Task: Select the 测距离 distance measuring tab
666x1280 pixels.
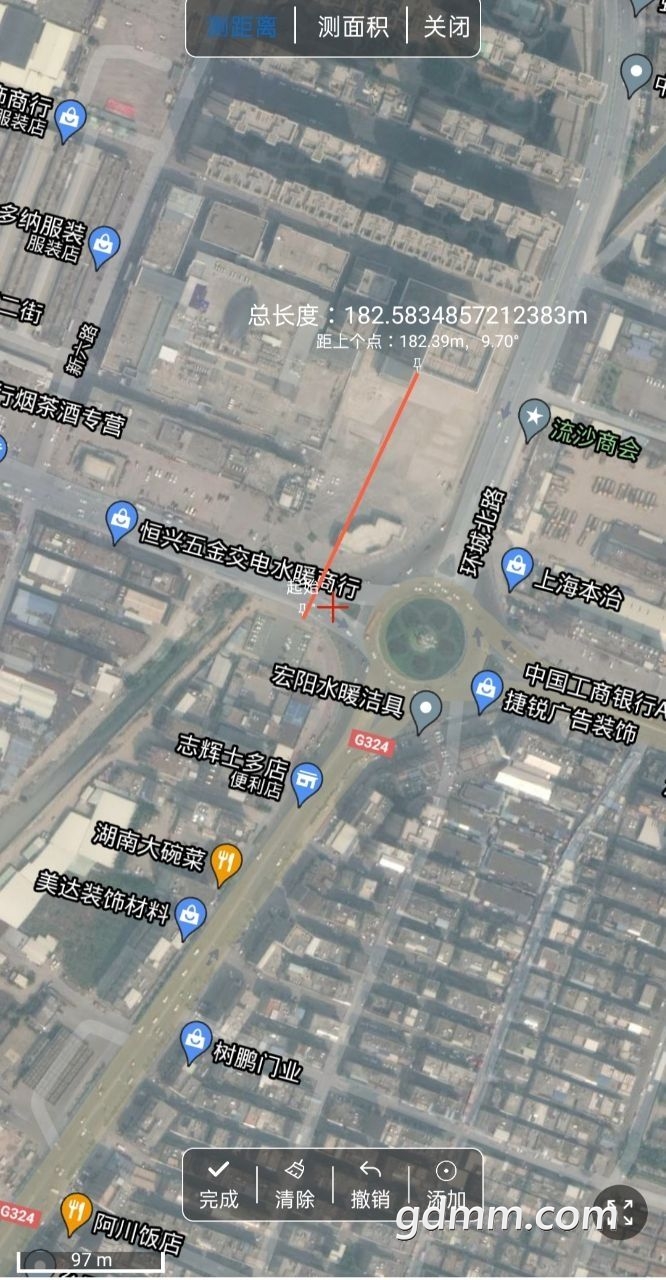Action: 243,27
